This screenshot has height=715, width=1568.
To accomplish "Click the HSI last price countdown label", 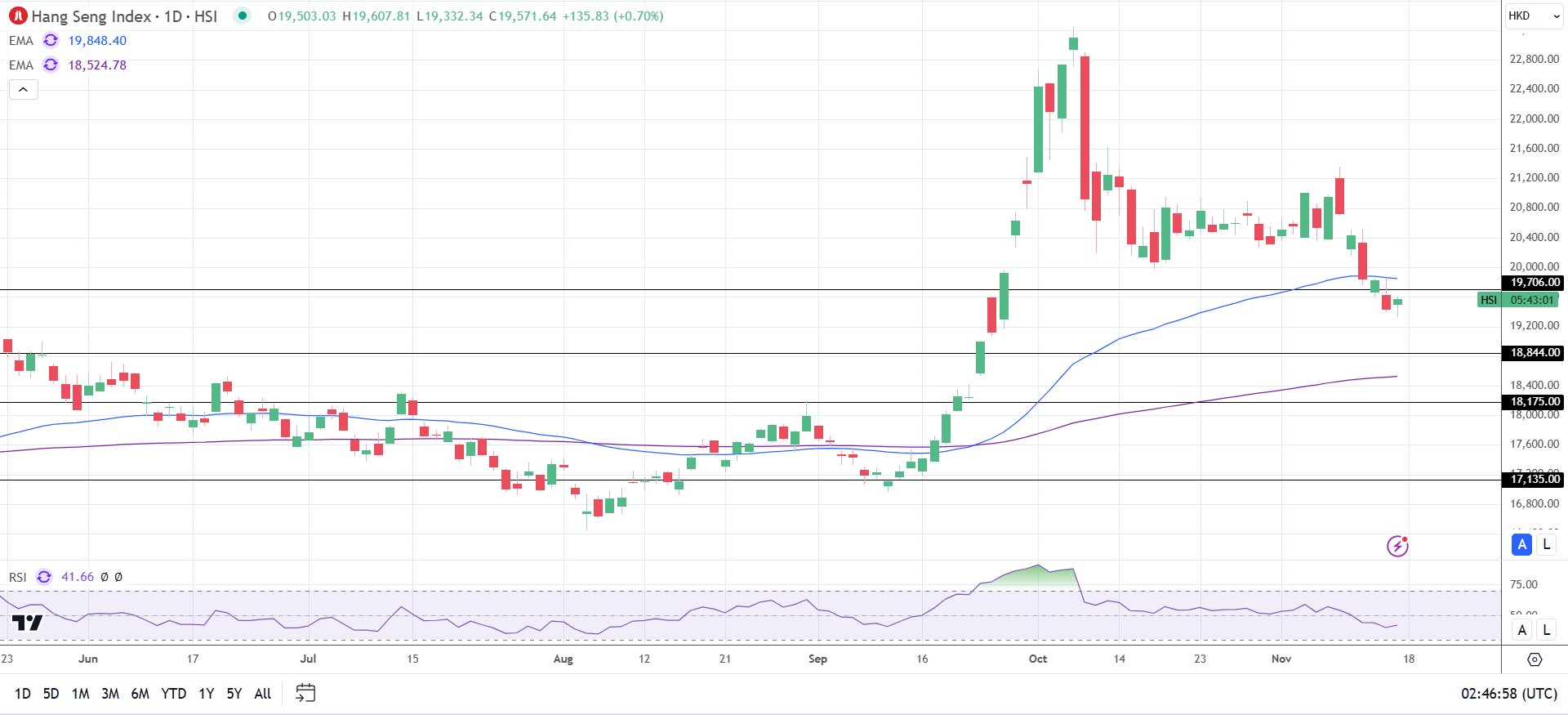I will coord(1518,300).
